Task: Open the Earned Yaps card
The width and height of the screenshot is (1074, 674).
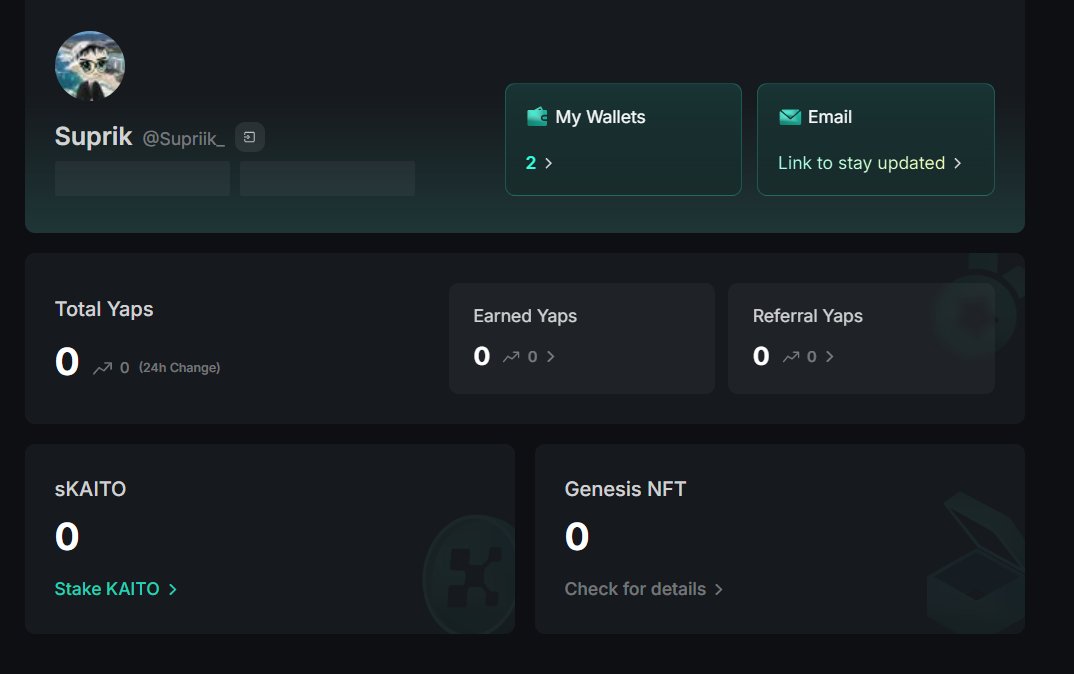Action: click(x=582, y=338)
